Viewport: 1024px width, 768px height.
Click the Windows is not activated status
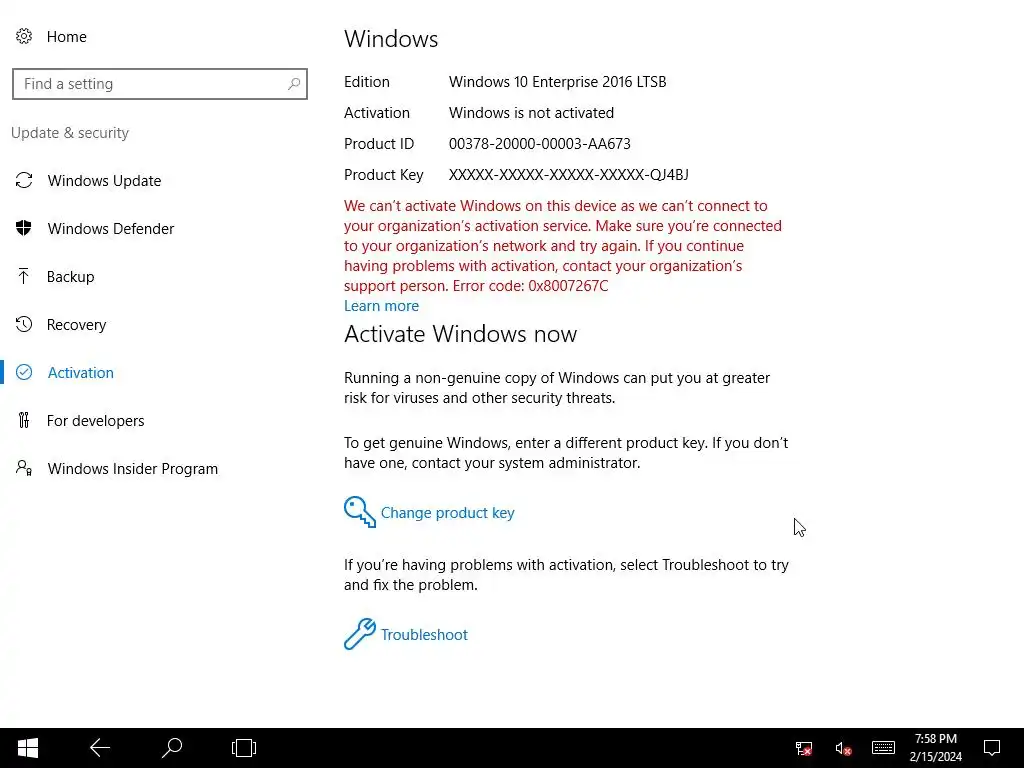531,112
